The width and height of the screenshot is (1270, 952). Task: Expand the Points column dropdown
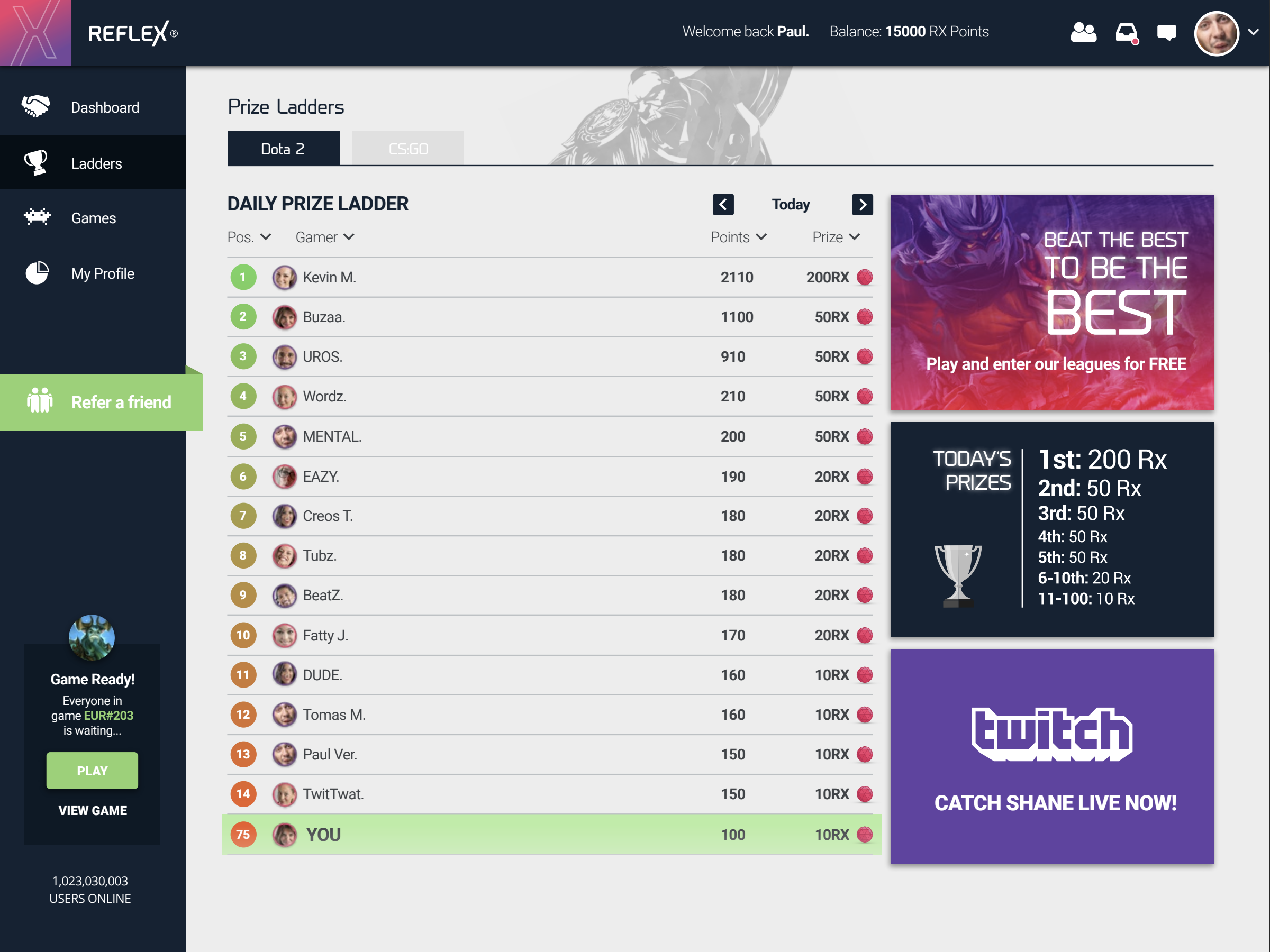[761, 237]
